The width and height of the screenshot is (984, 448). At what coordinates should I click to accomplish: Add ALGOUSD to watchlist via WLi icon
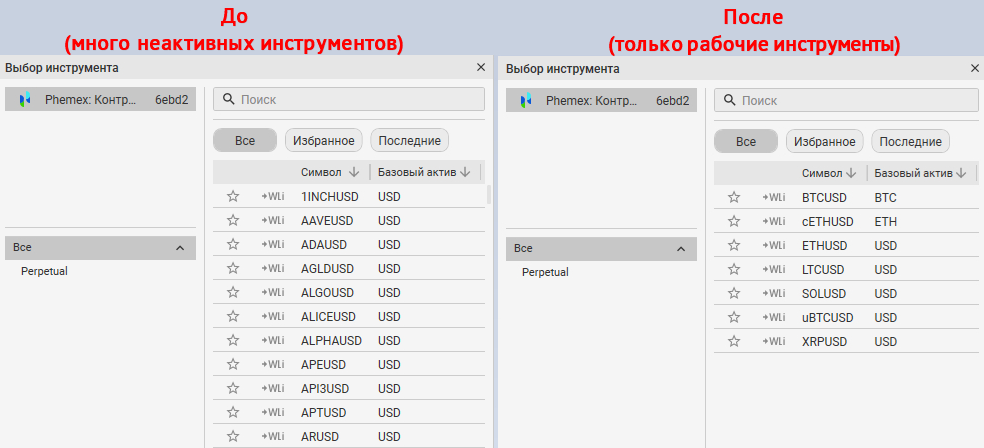pos(272,292)
